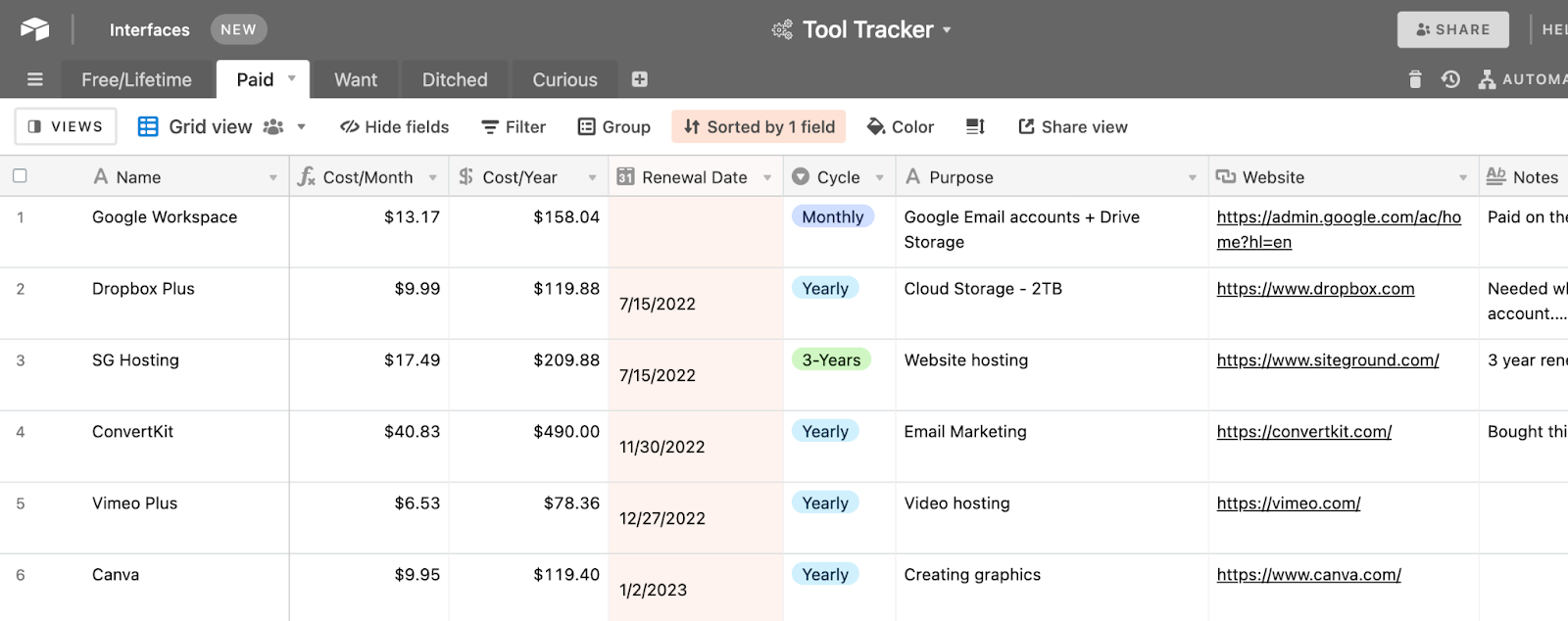The image size is (1568, 621).
Task: Open the Paid tab dropdown arrow
Action: 292,78
